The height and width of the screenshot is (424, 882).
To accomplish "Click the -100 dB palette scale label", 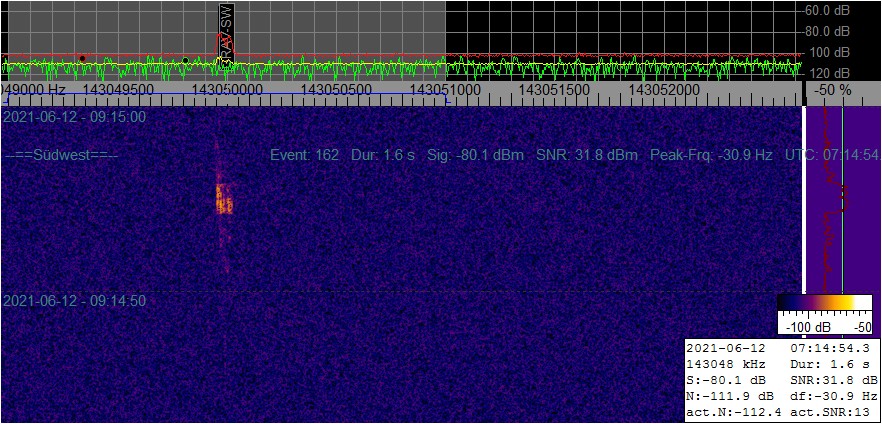I will click(x=806, y=327).
